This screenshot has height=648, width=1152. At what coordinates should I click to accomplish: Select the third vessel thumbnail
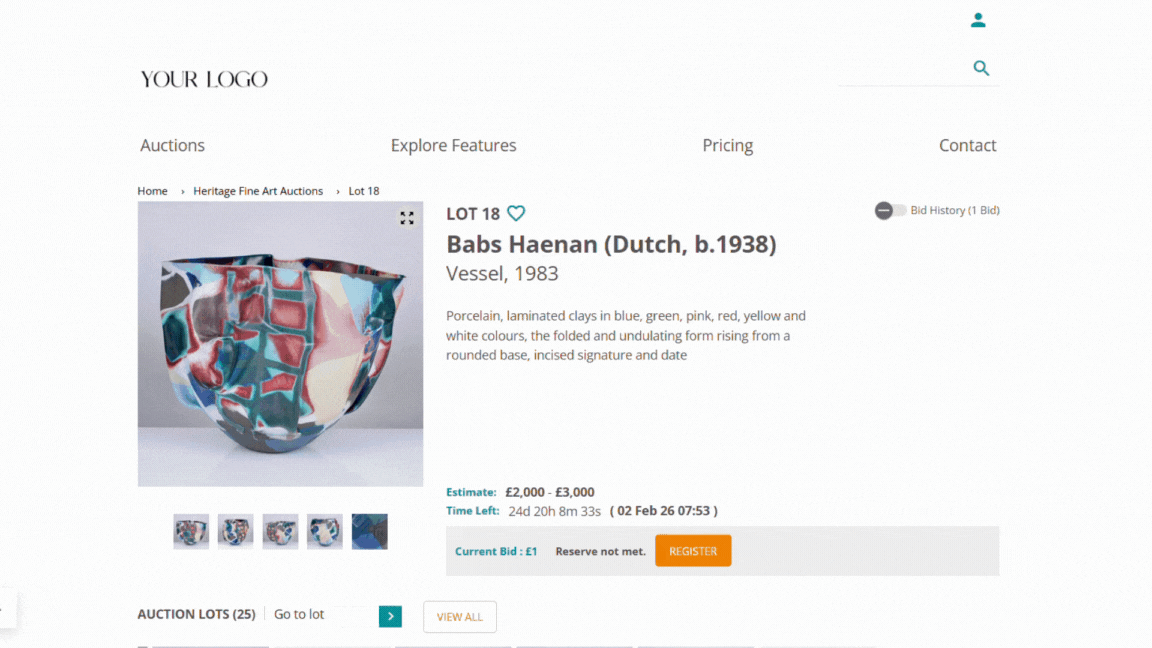click(280, 532)
